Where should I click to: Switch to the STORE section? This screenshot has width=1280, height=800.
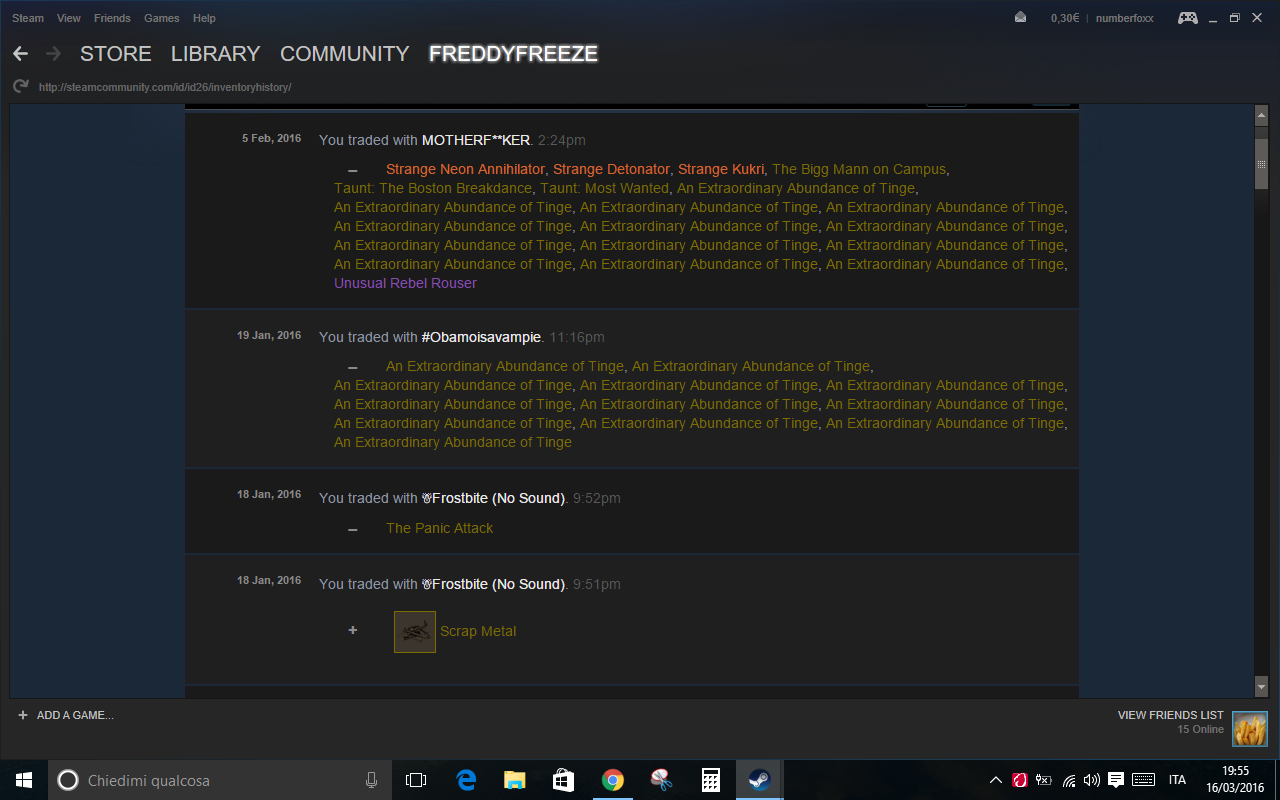point(116,54)
